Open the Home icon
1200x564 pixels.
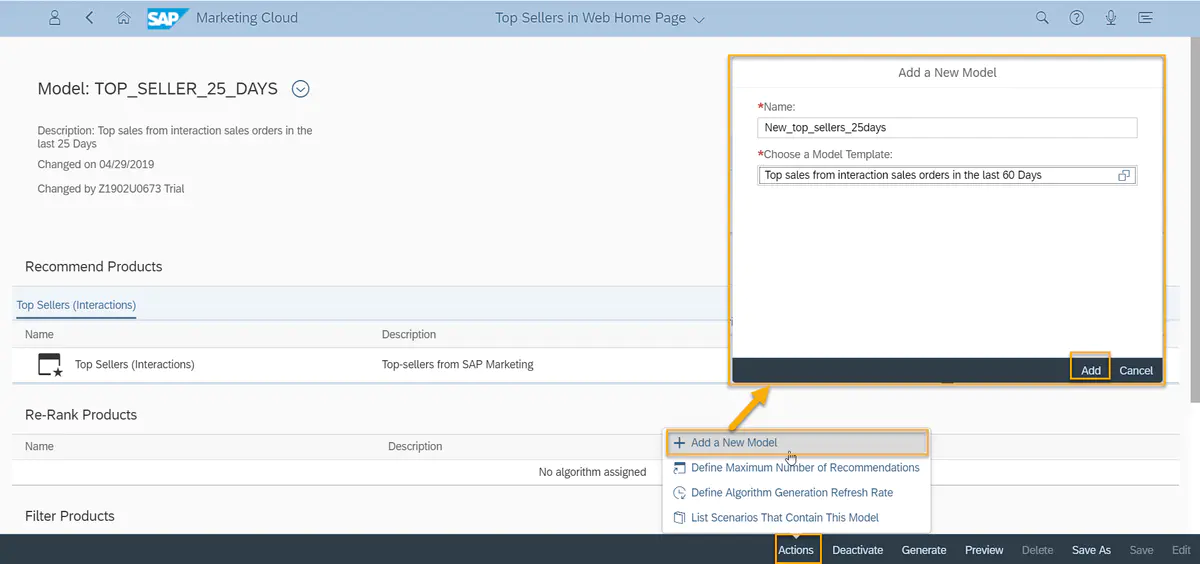[123, 18]
